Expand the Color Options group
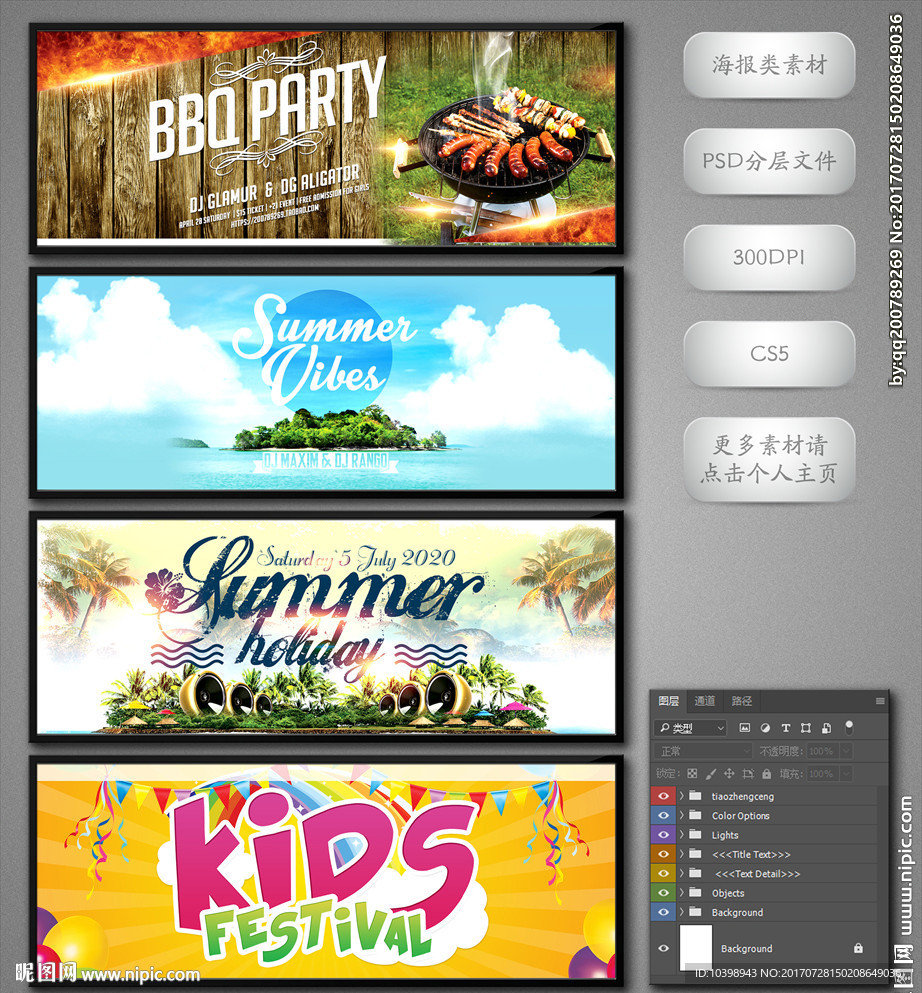This screenshot has width=922, height=993. pos(681,816)
